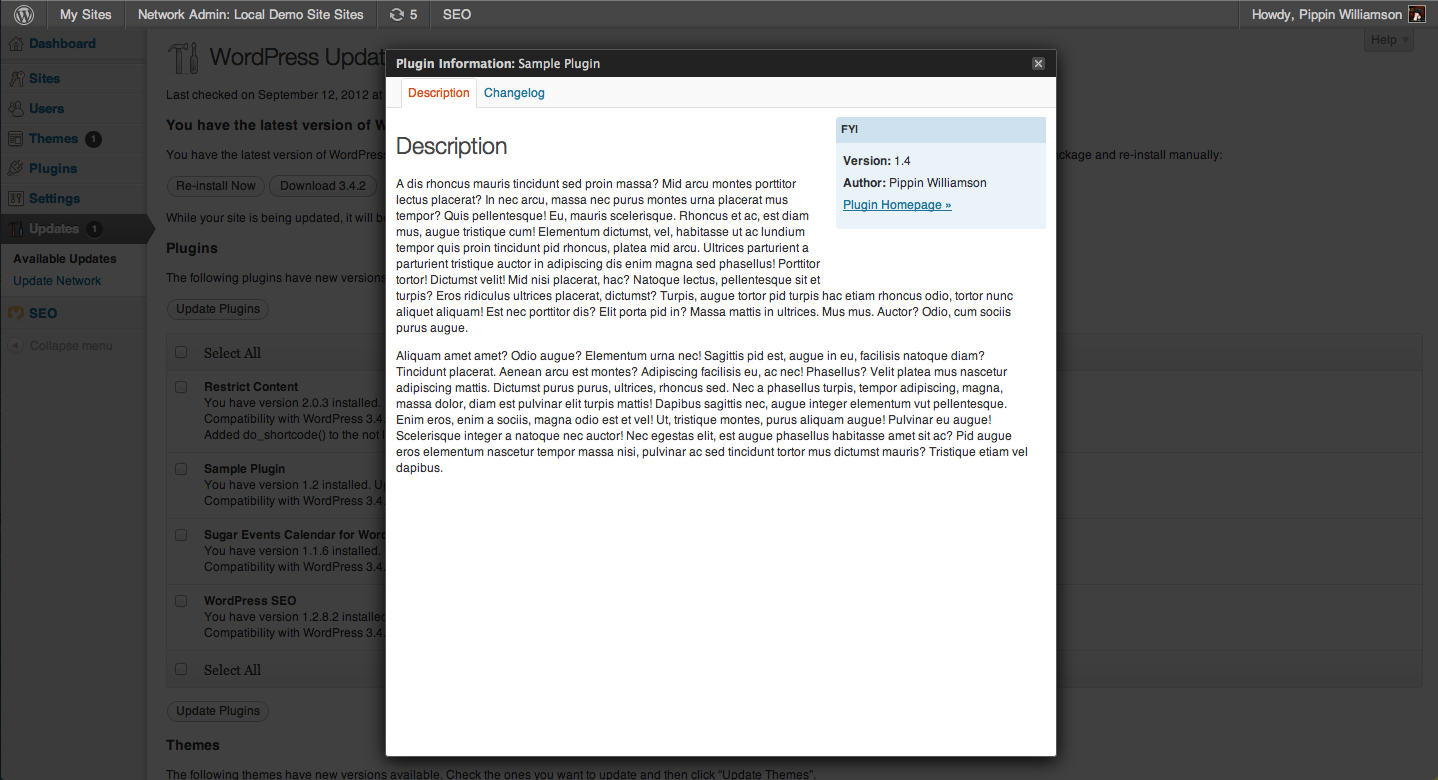Check the Sample Plugin checkbox
This screenshot has height=780, width=1438.
point(181,468)
